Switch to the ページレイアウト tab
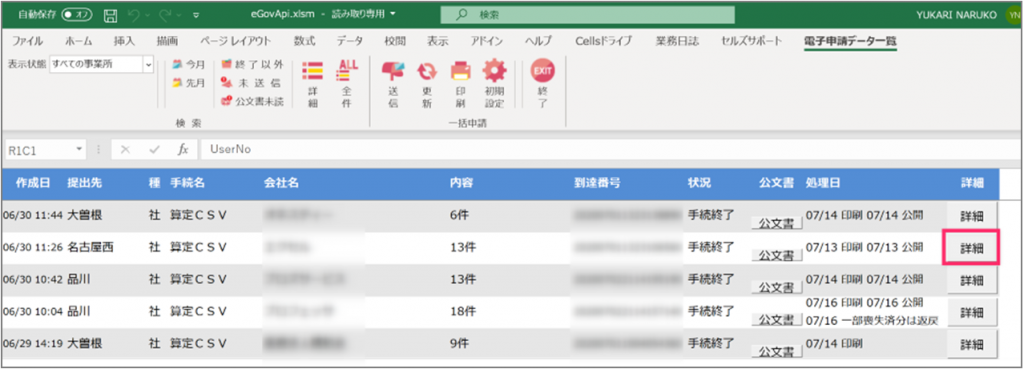The width and height of the screenshot is (1024, 369). (235, 41)
